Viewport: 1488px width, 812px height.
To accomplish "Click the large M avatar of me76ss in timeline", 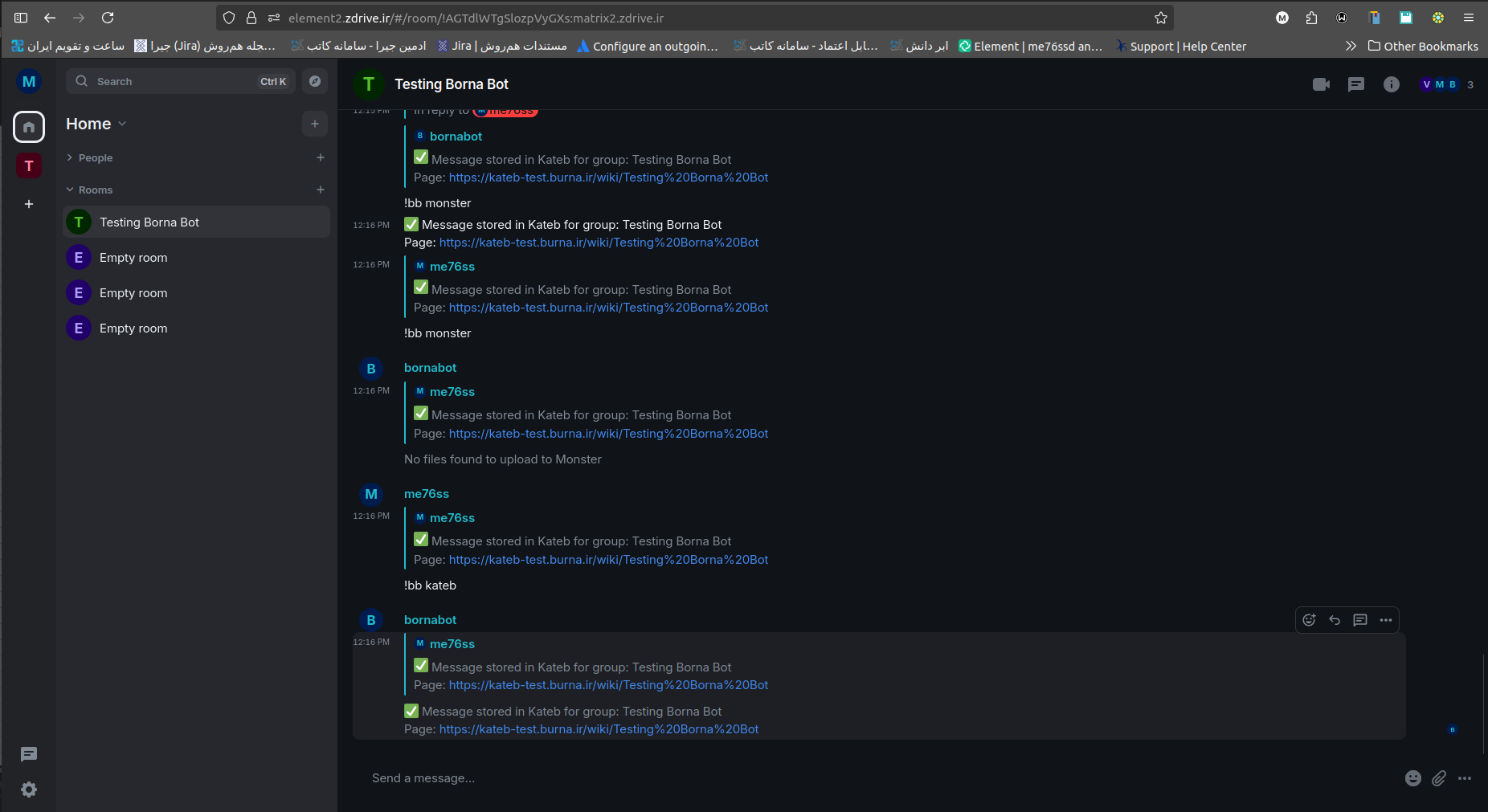I will [371, 494].
